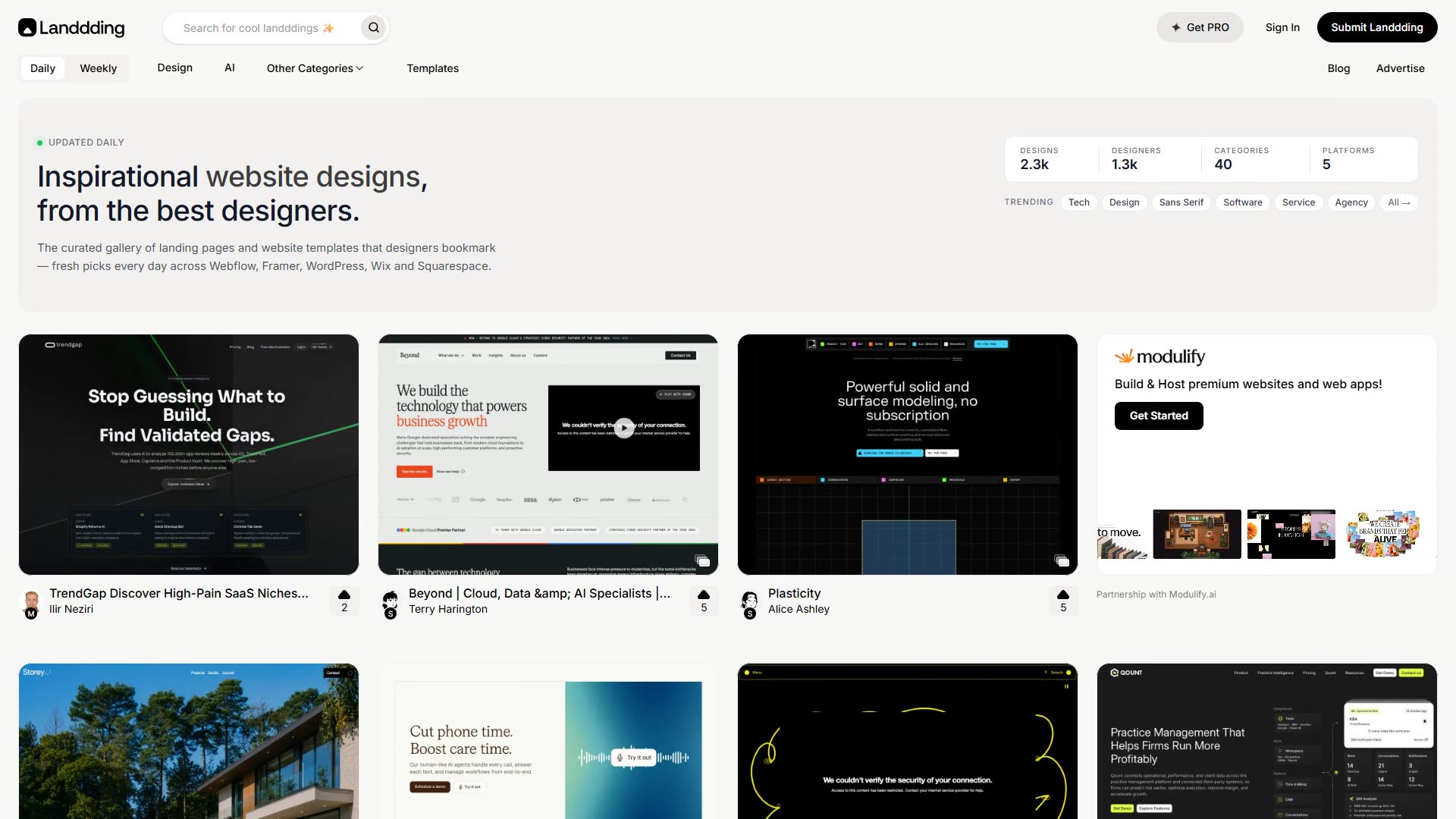Select the Daily toggle option
The image size is (1456, 819).
[42, 68]
